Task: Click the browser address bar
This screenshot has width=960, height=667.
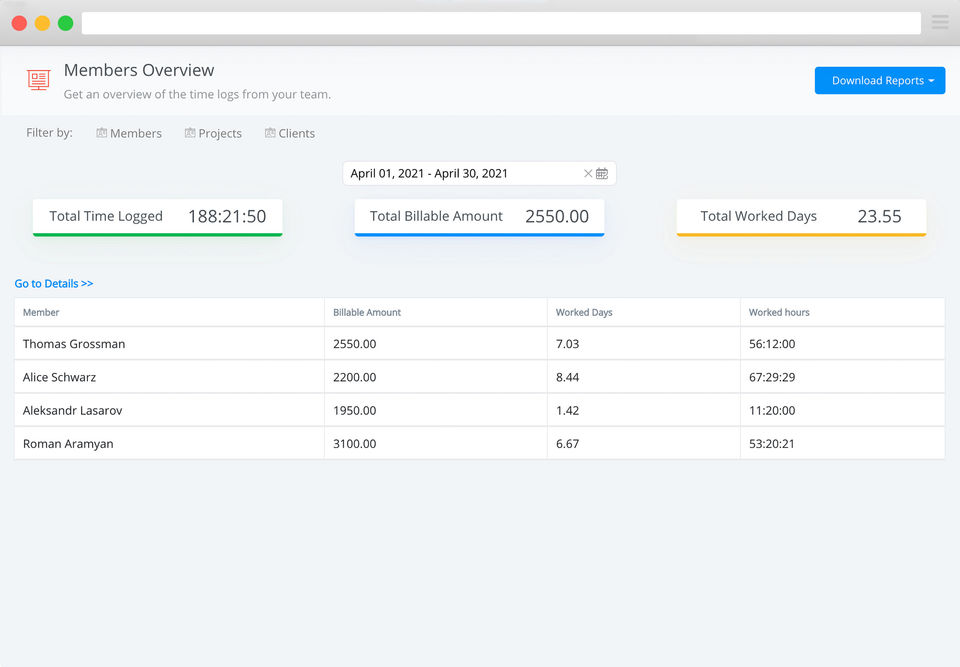Action: pos(500,23)
